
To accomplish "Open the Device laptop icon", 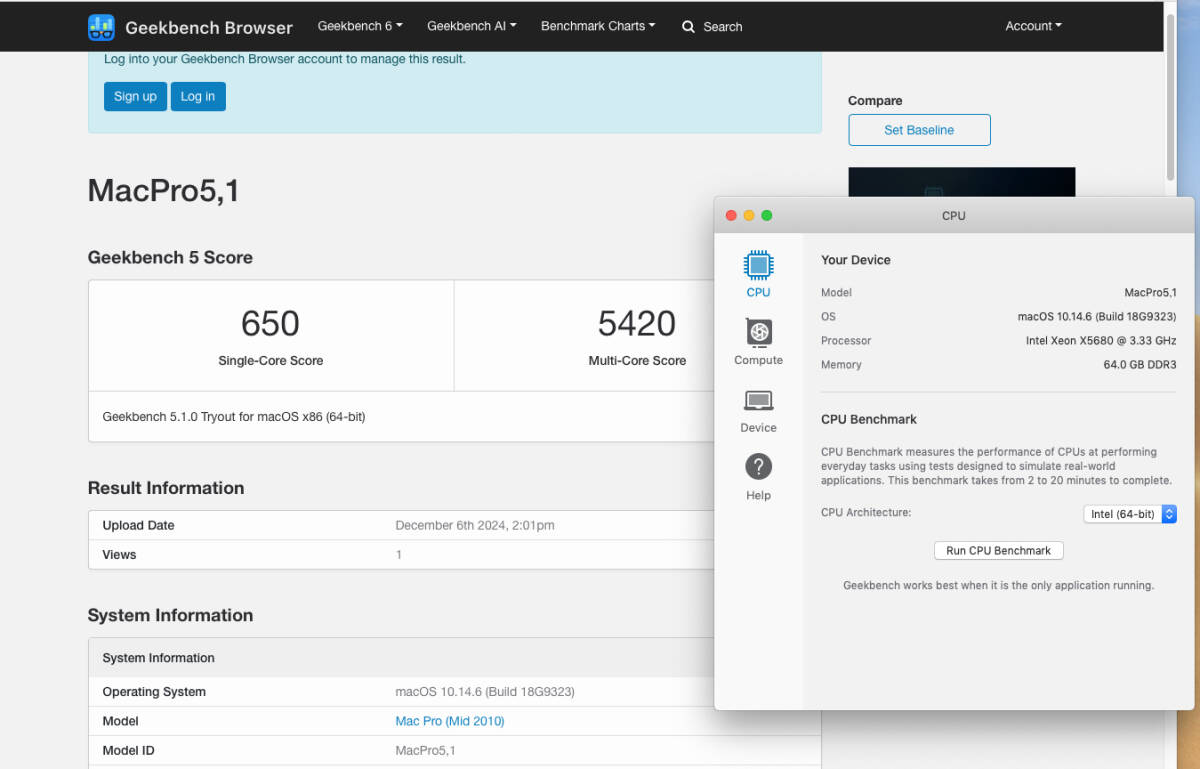I will pyautogui.click(x=758, y=401).
